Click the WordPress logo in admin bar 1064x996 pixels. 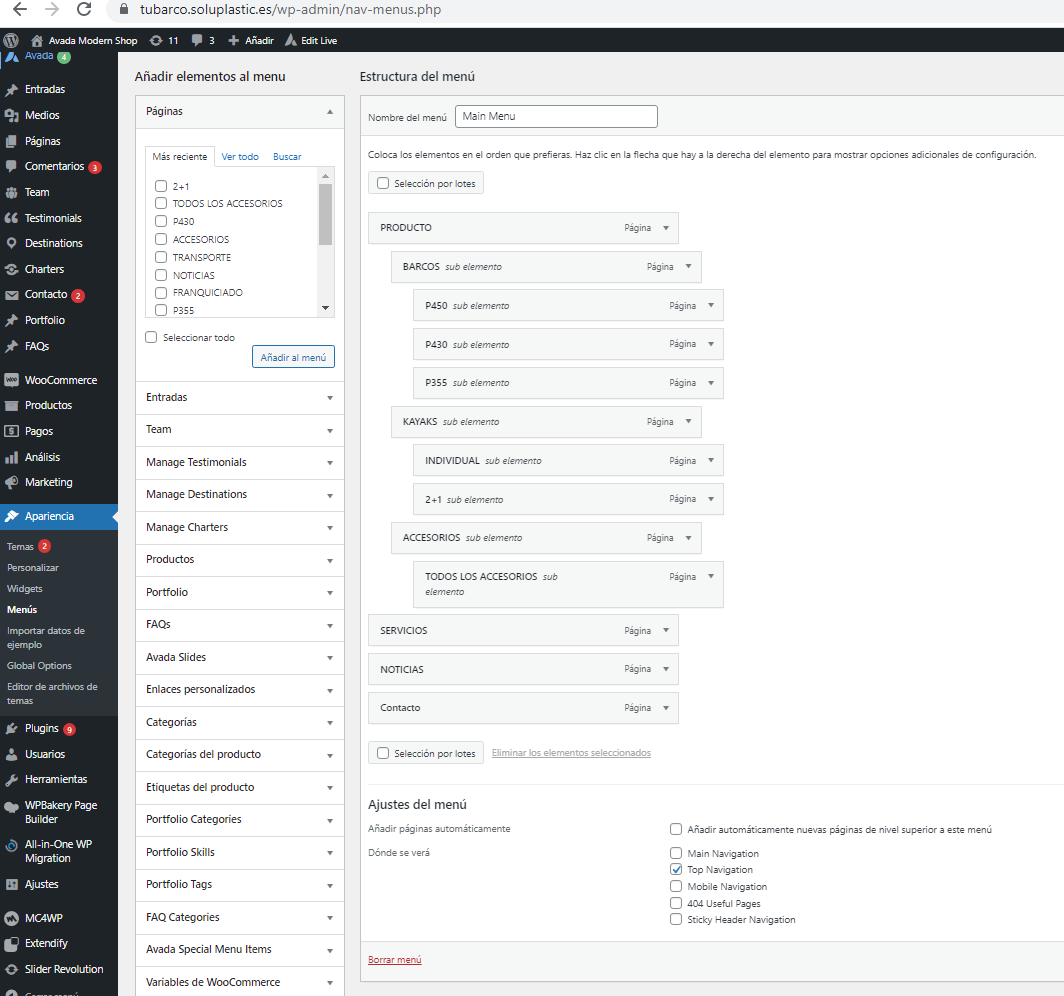pos(11,40)
